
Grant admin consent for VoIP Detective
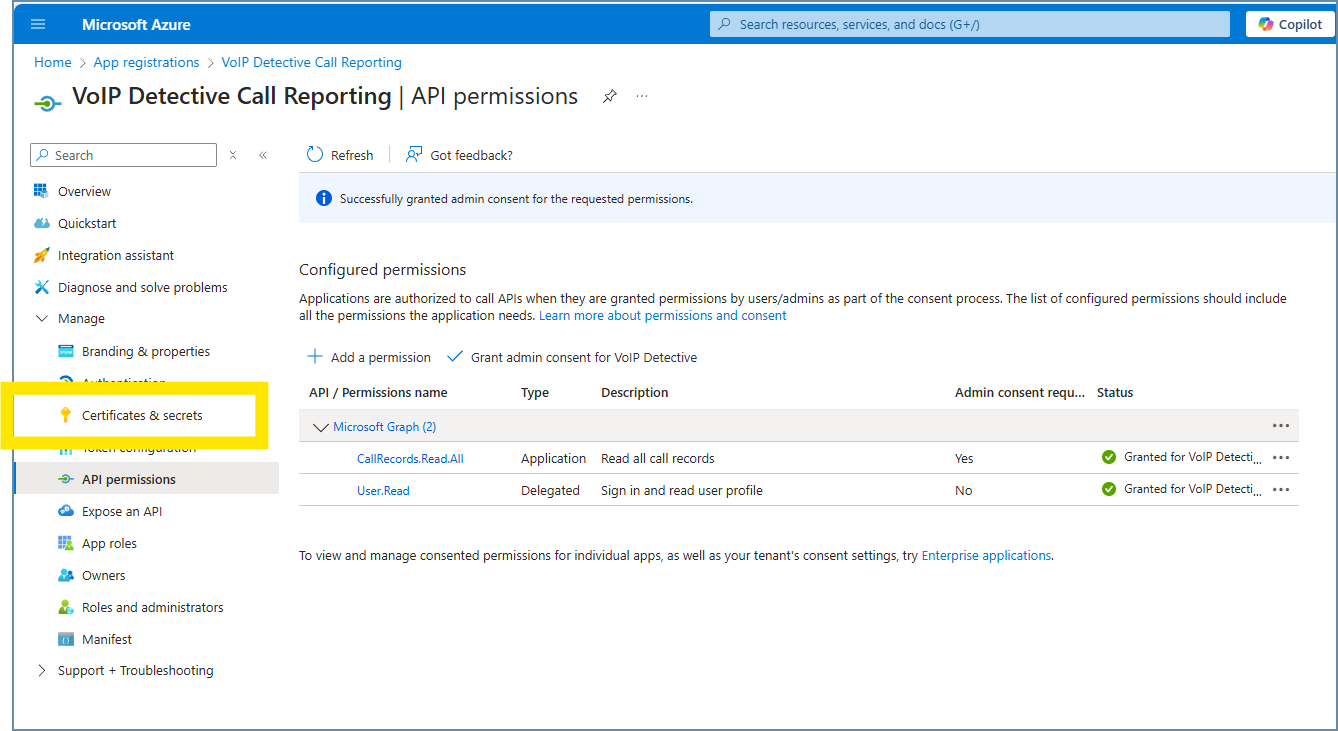pyautogui.click(x=572, y=357)
